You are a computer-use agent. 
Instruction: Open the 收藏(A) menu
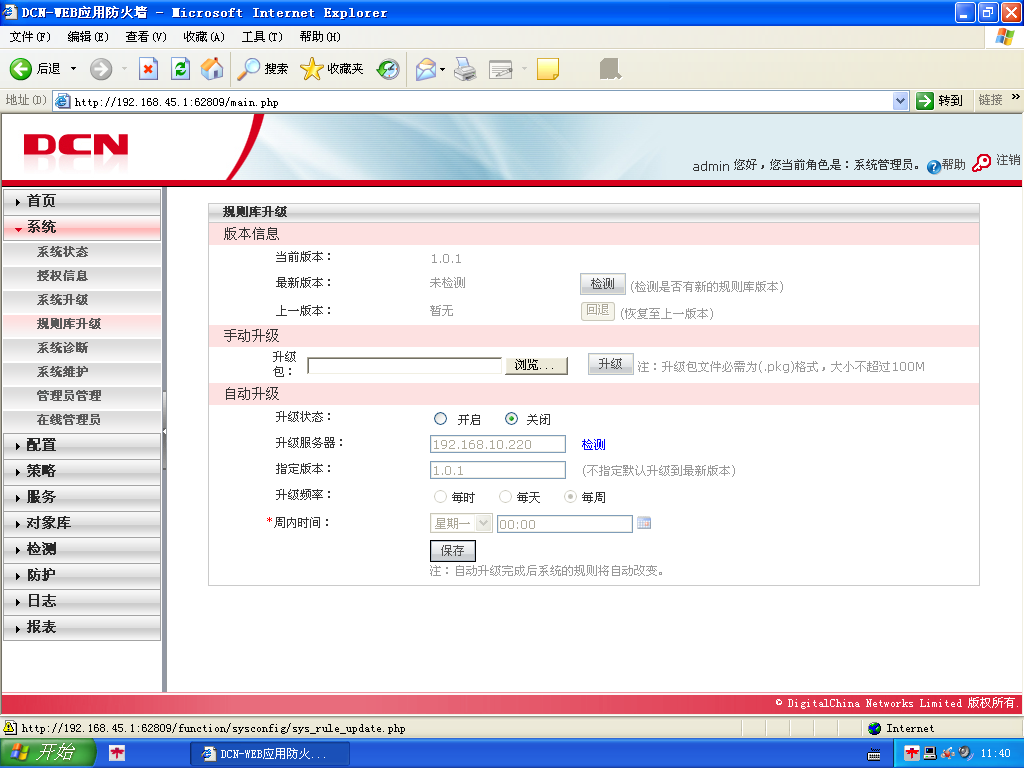[x=204, y=37]
